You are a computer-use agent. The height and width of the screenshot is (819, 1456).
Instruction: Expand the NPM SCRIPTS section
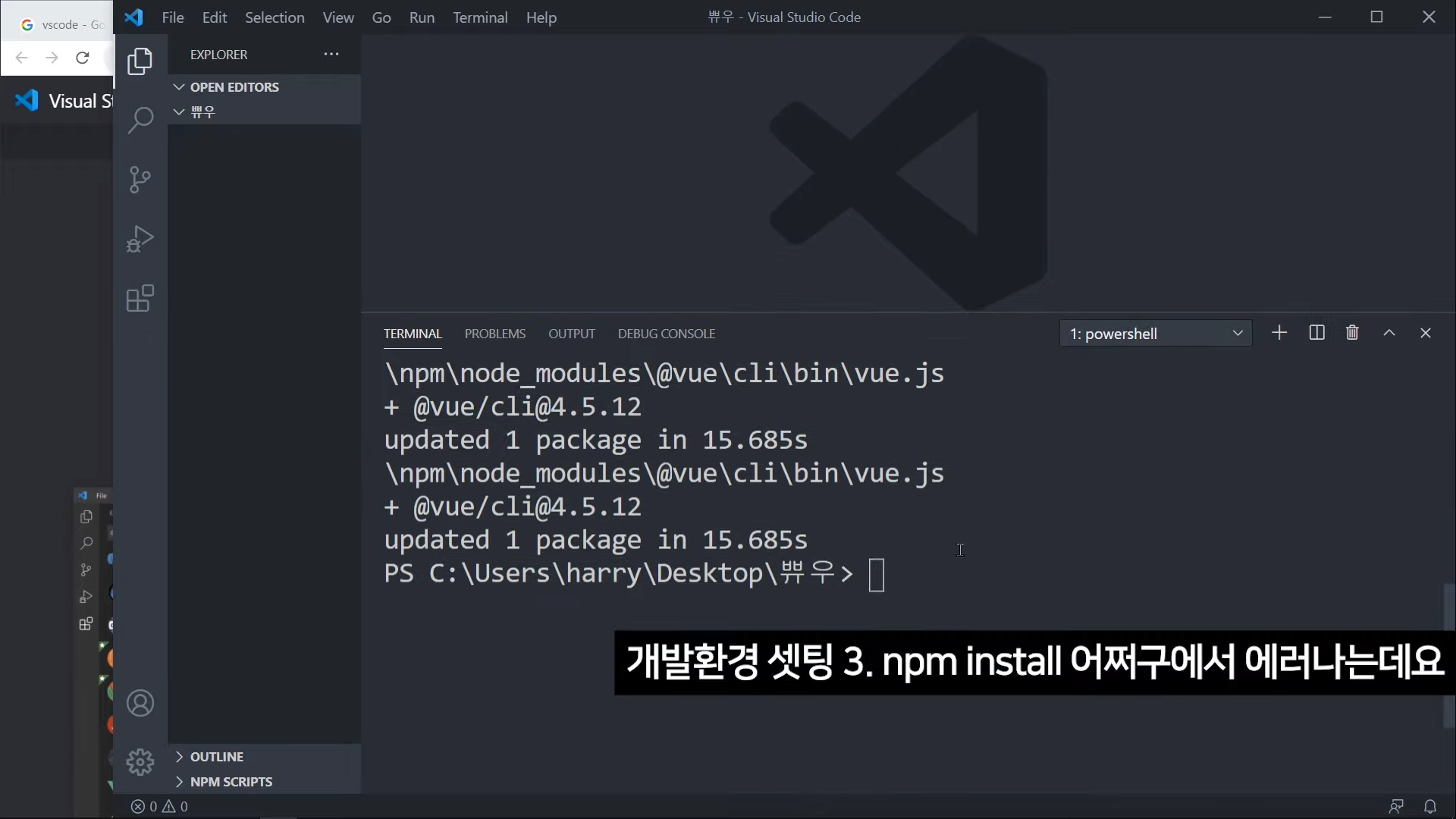(231, 782)
